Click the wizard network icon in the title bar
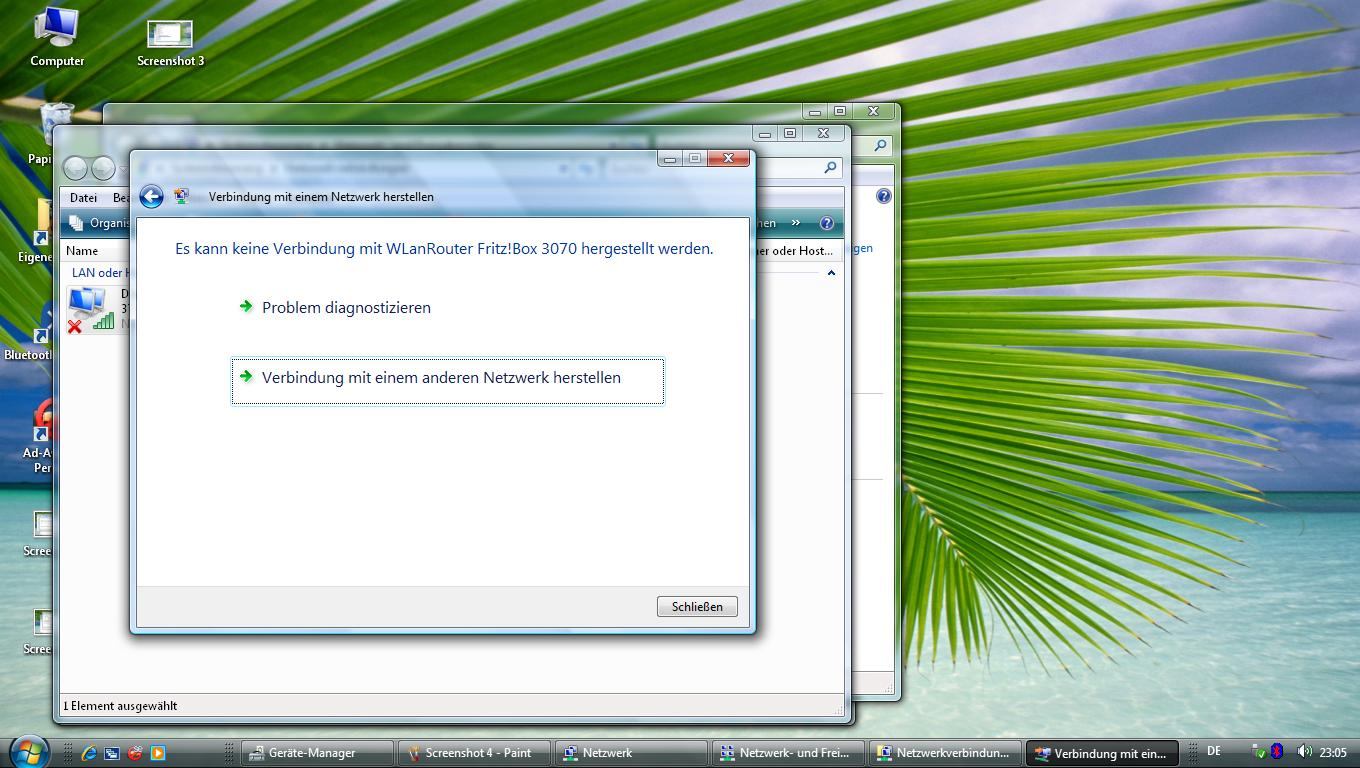This screenshot has height=768, width=1360. tap(181, 197)
